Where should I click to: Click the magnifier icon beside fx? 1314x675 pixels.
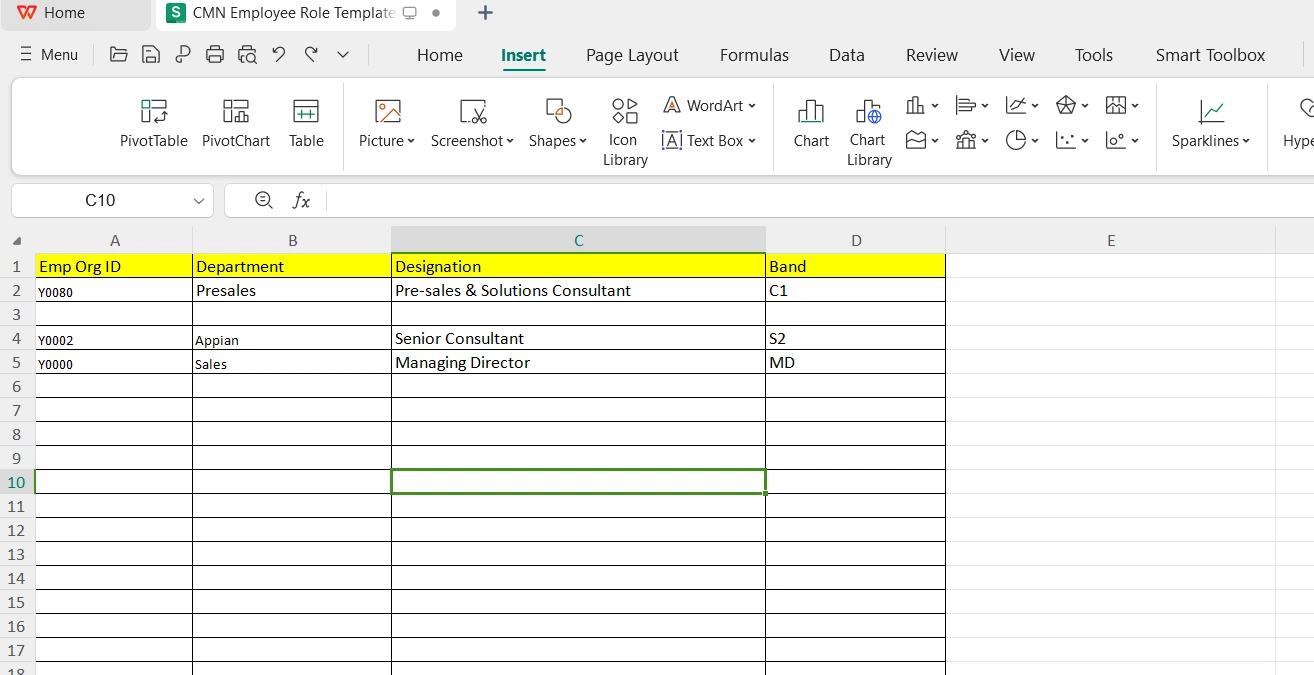[264, 200]
